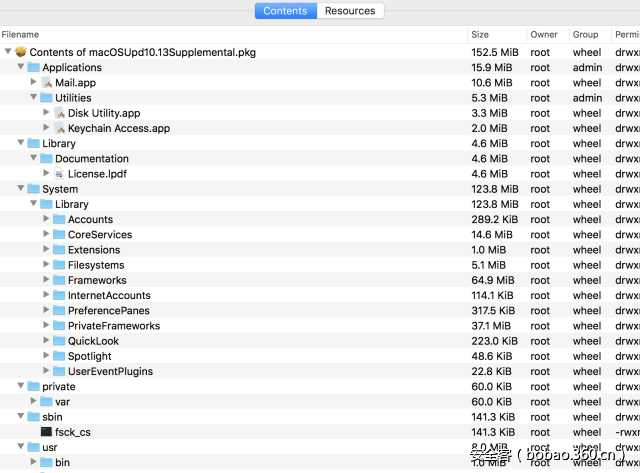Expand the CoreServices folder
The height and width of the screenshot is (473, 640).
46,235
